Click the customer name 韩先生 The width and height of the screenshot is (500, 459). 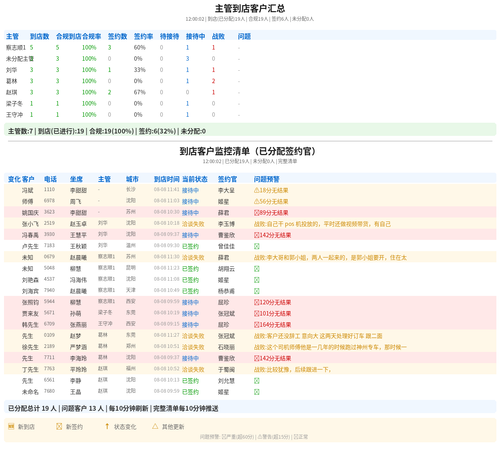[x=30, y=325]
